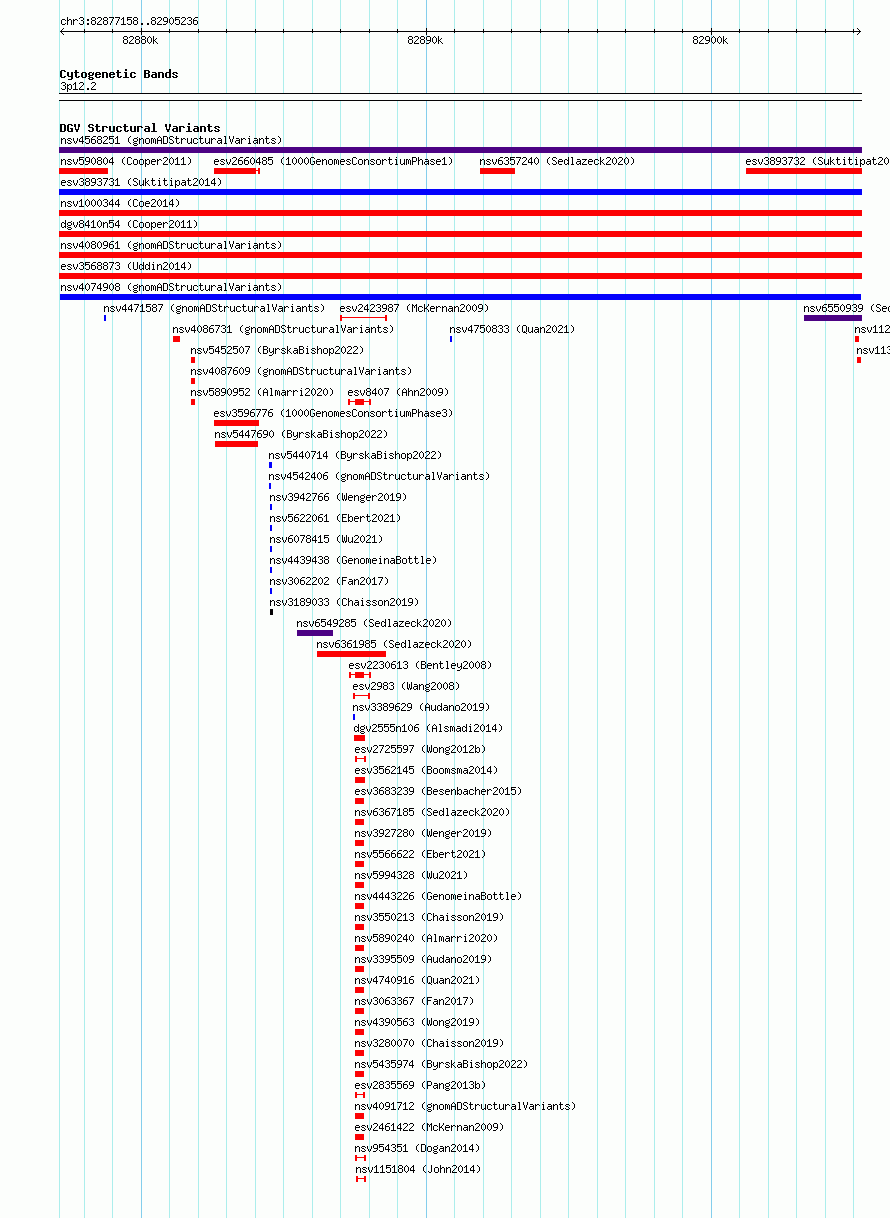Open the esv2725597 (Wong2012b) label
The height and width of the screenshot is (1218, 890).
(x=420, y=749)
